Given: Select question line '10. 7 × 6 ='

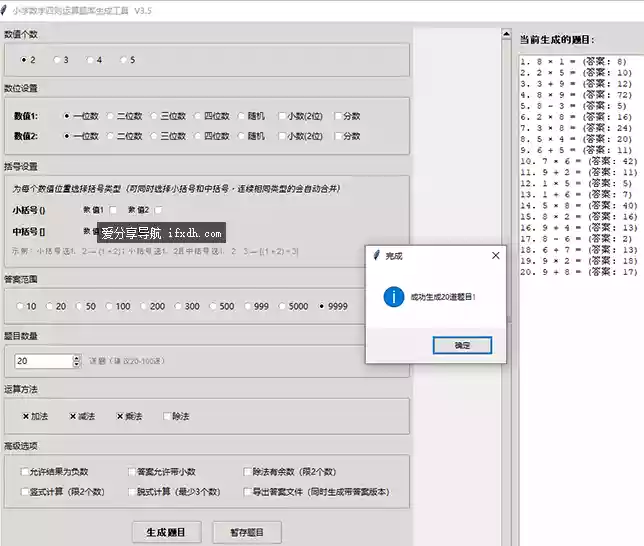Looking at the screenshot, I should (579, 161).
